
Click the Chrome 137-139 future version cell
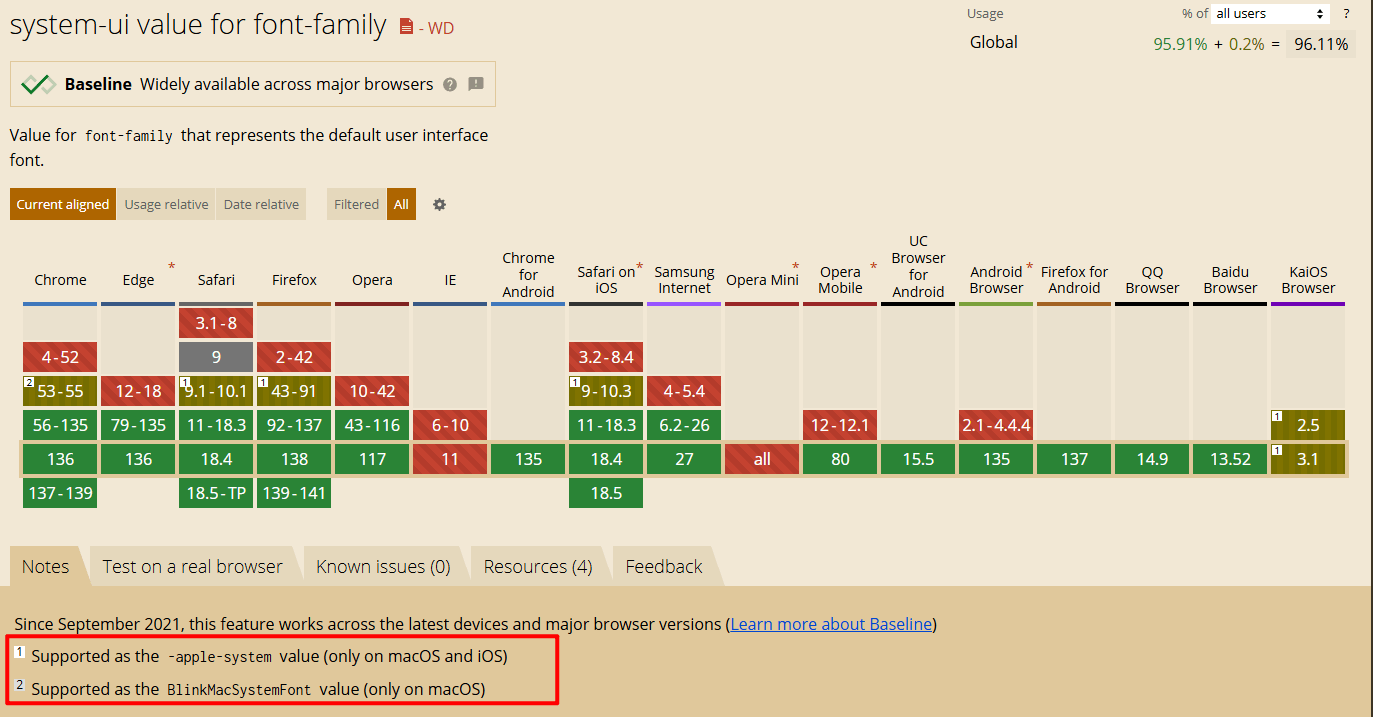tap(60, 493)
